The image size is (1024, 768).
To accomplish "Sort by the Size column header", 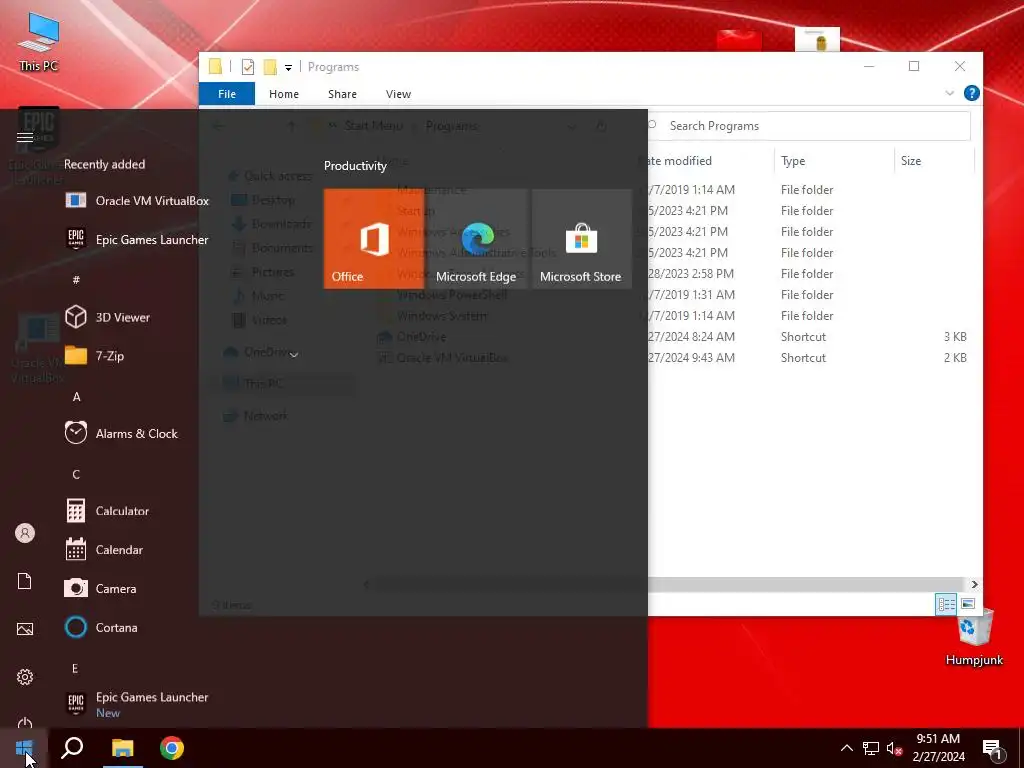I will click(x=934, y=161).
